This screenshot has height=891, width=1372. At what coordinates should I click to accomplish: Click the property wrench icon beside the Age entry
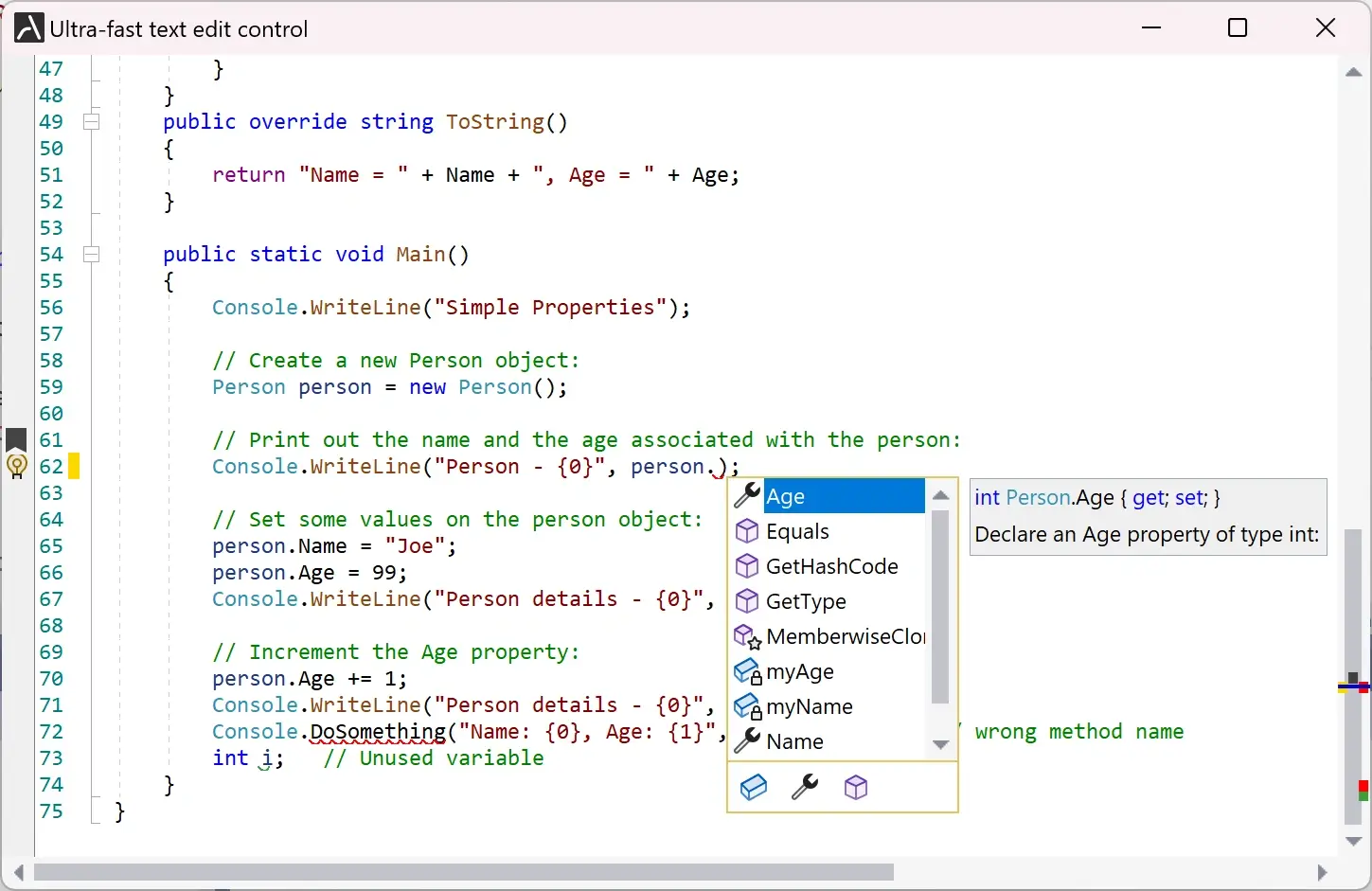[748, 495]
